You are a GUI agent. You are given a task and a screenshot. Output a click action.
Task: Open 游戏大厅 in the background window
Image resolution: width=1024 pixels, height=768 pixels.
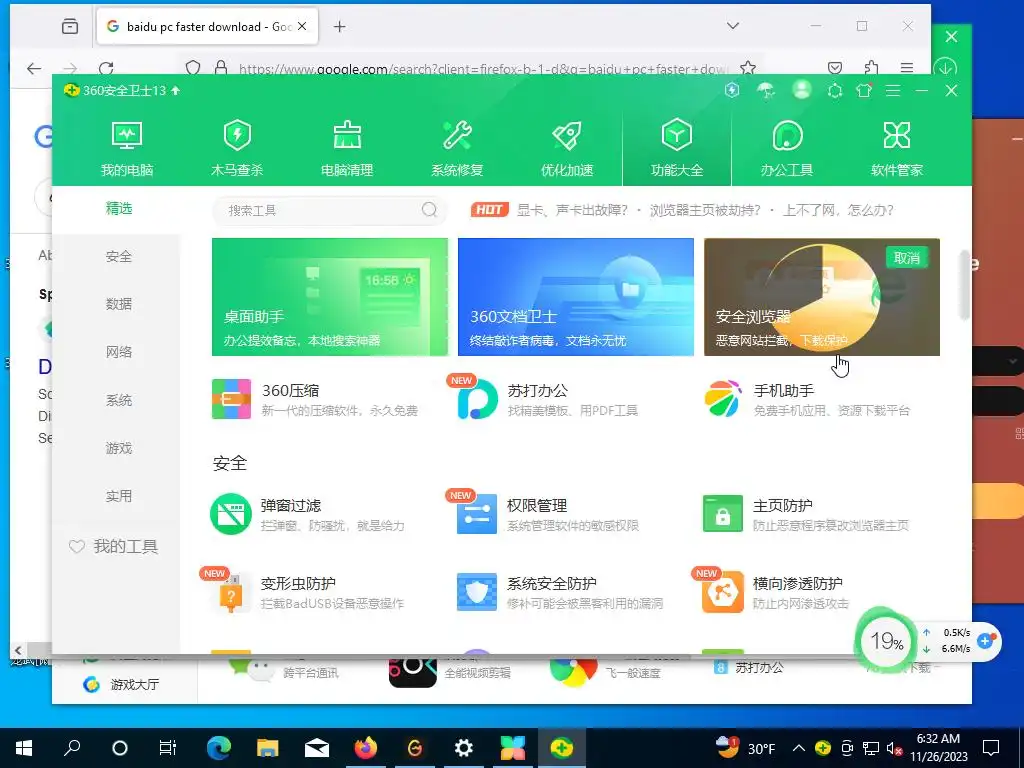pos(121,684)
